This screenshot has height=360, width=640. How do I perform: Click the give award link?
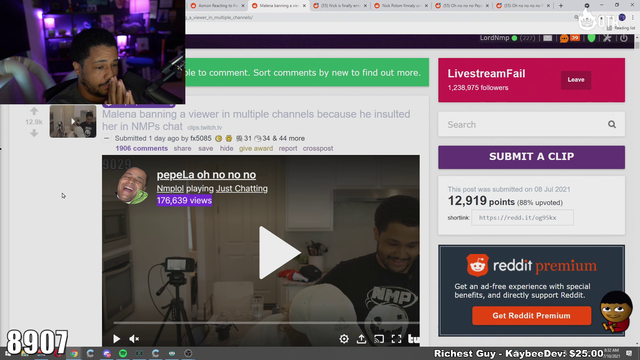pos(256,148)
